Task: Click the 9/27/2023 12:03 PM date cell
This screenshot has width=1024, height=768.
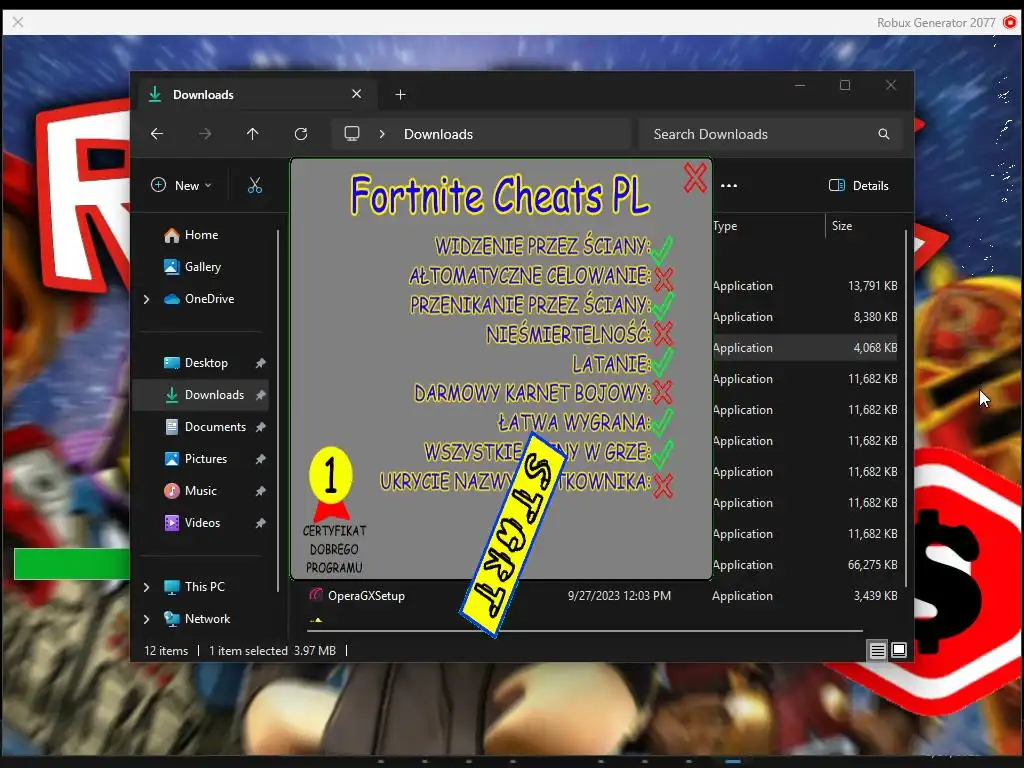Action: [x=619, y=596]
